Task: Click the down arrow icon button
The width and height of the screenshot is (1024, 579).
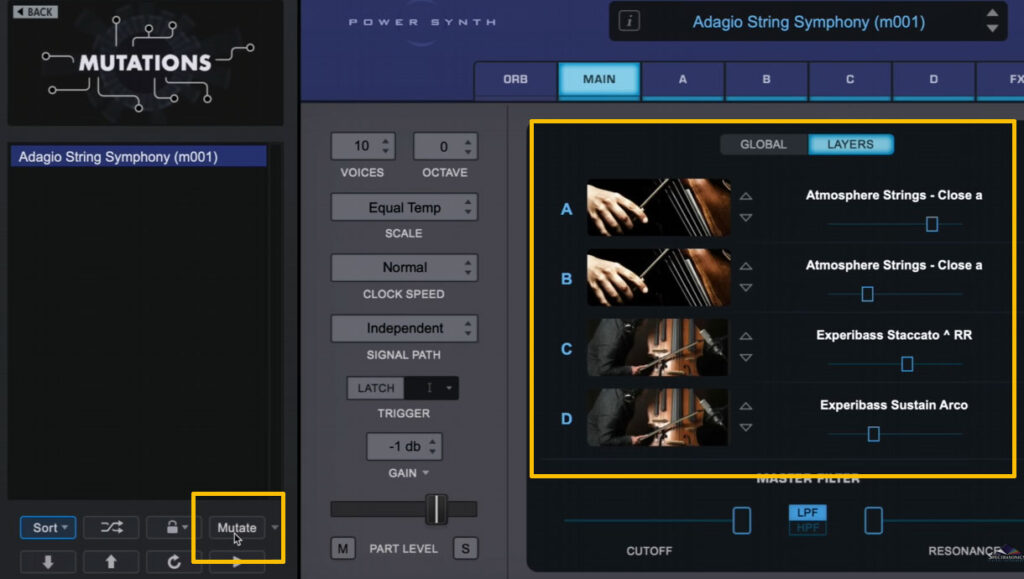Action: (x=47, y=562)
